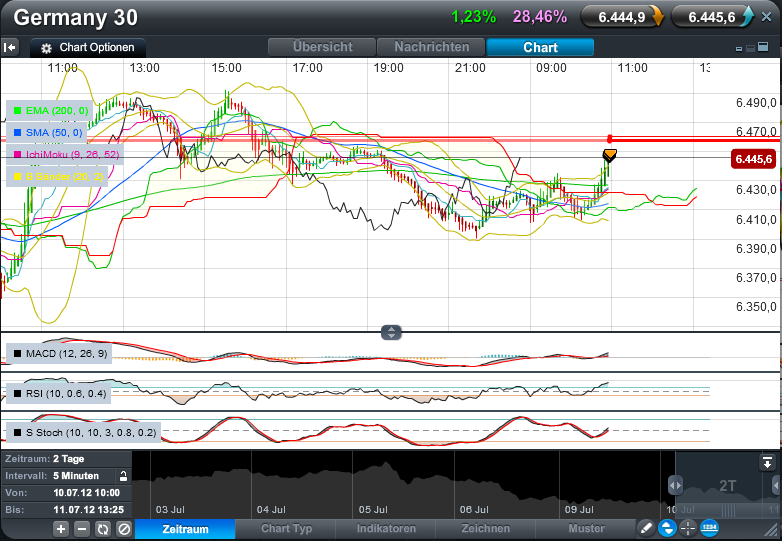782x541 pixels.
Task: Zoom in with the plus button
Action: pos(61,529)
